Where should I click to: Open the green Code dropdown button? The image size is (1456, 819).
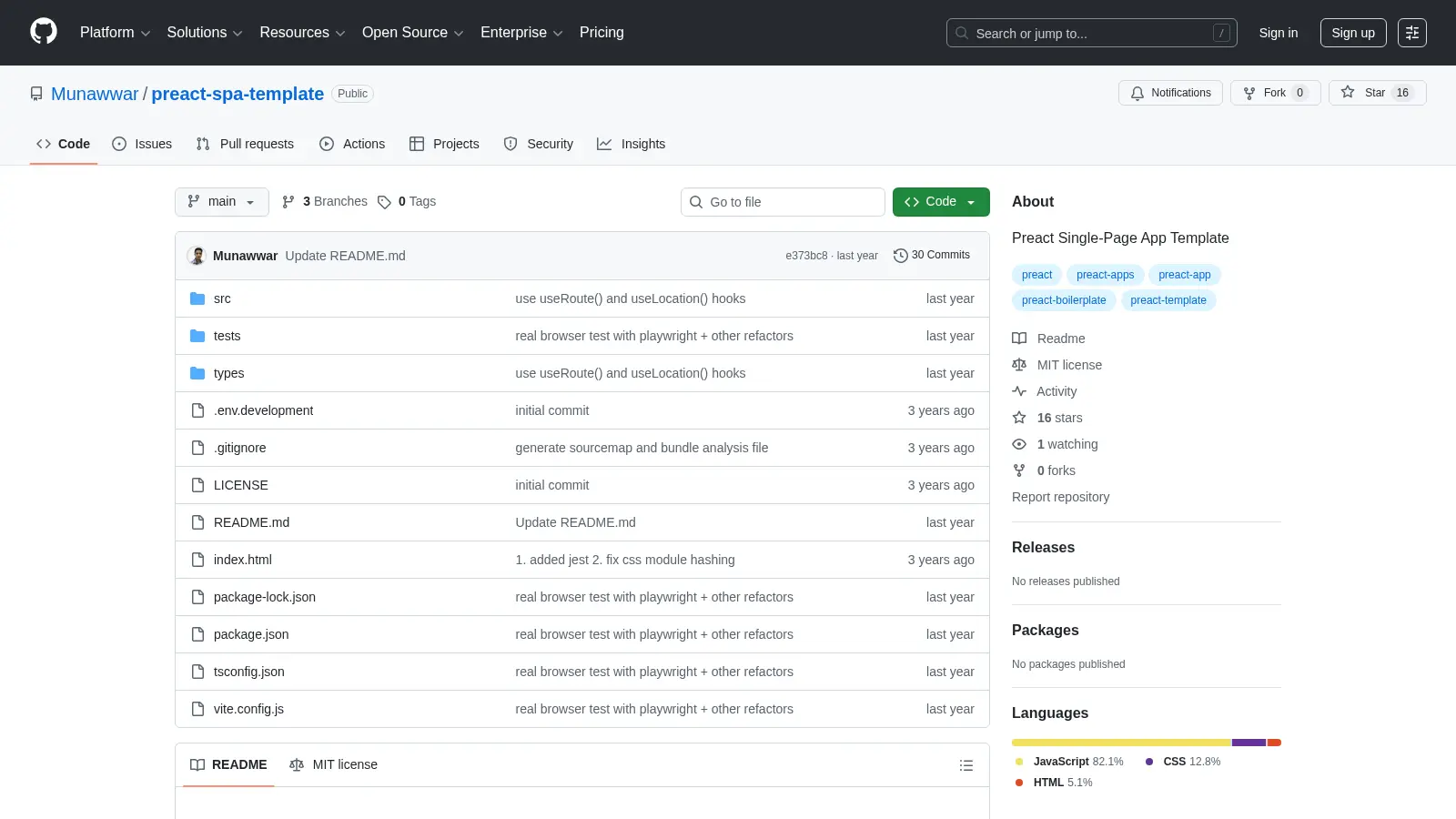click(x=941, y=202)
